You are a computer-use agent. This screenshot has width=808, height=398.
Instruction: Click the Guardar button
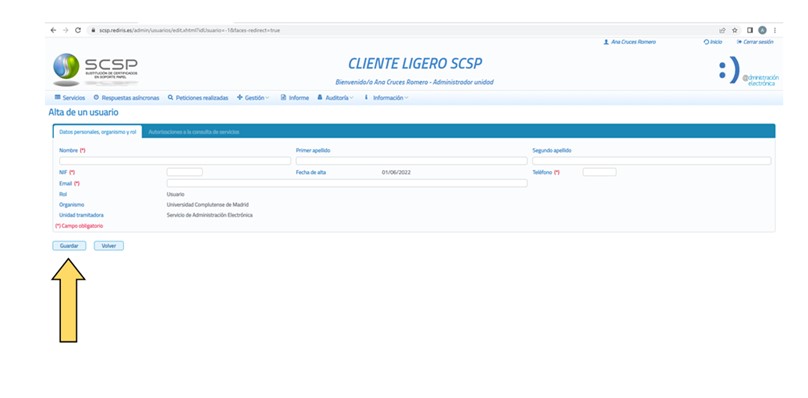point(69,246)
